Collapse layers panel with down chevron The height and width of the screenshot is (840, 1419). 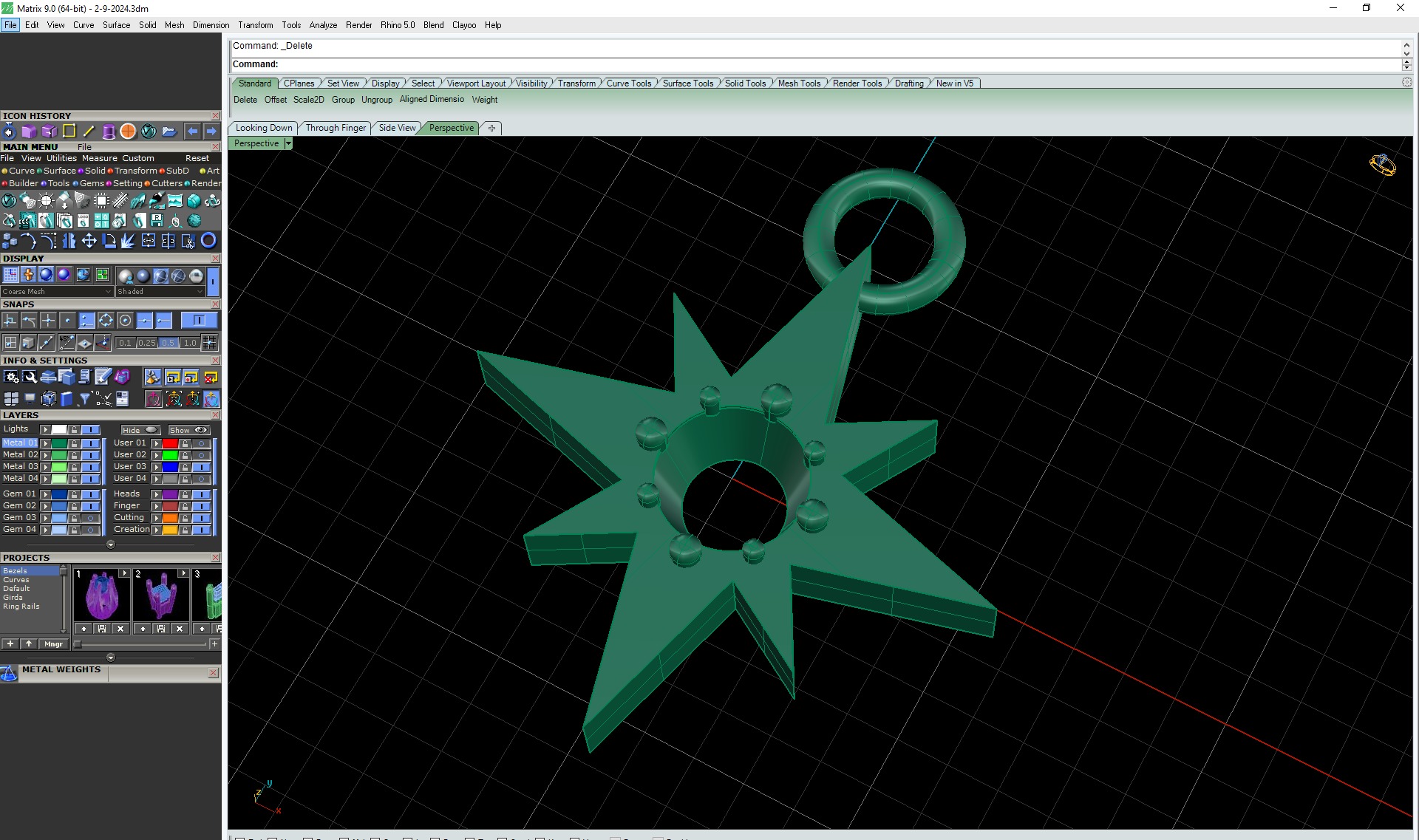(x=111, y=544)
